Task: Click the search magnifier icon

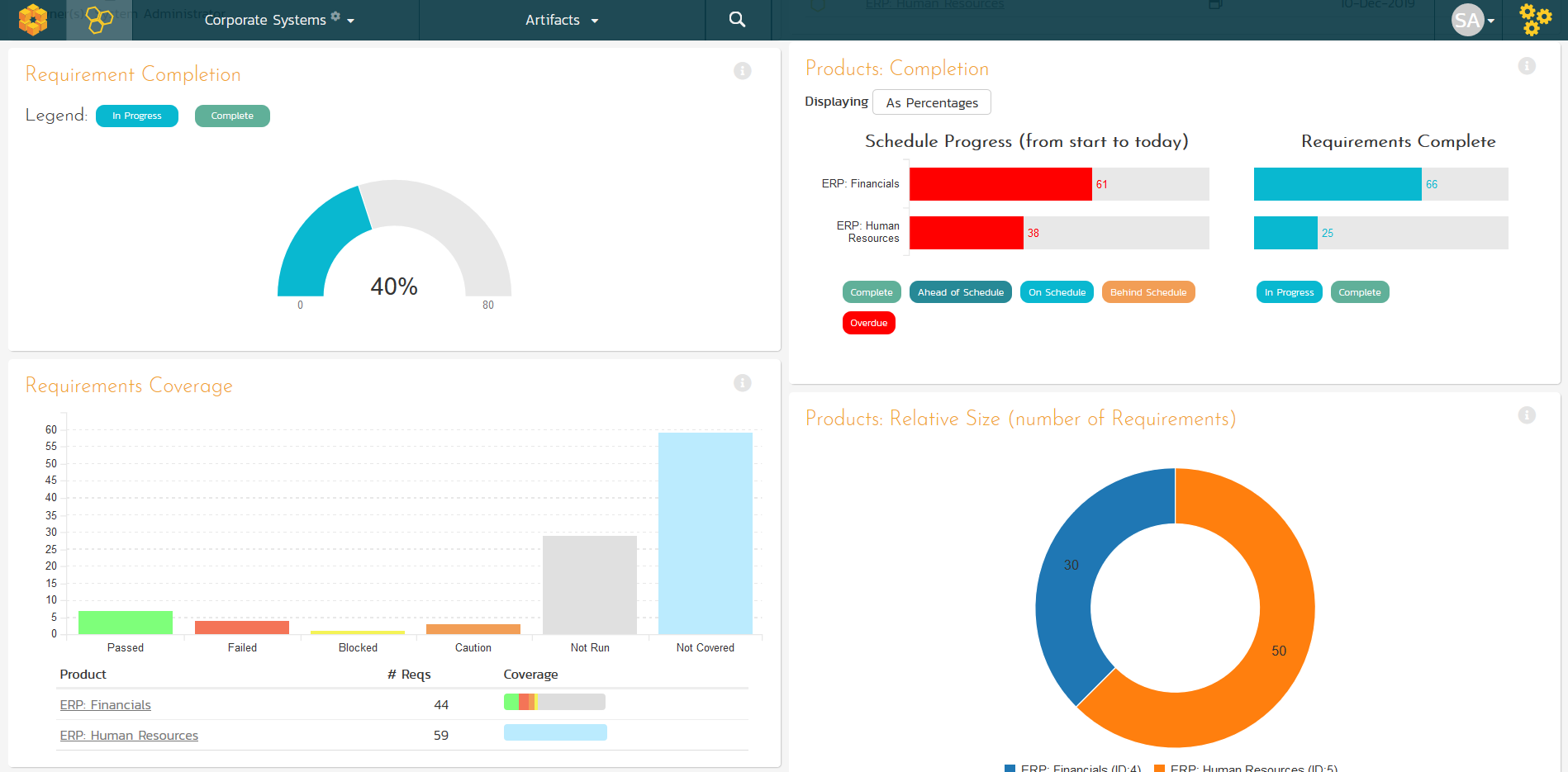Action: 738,20
